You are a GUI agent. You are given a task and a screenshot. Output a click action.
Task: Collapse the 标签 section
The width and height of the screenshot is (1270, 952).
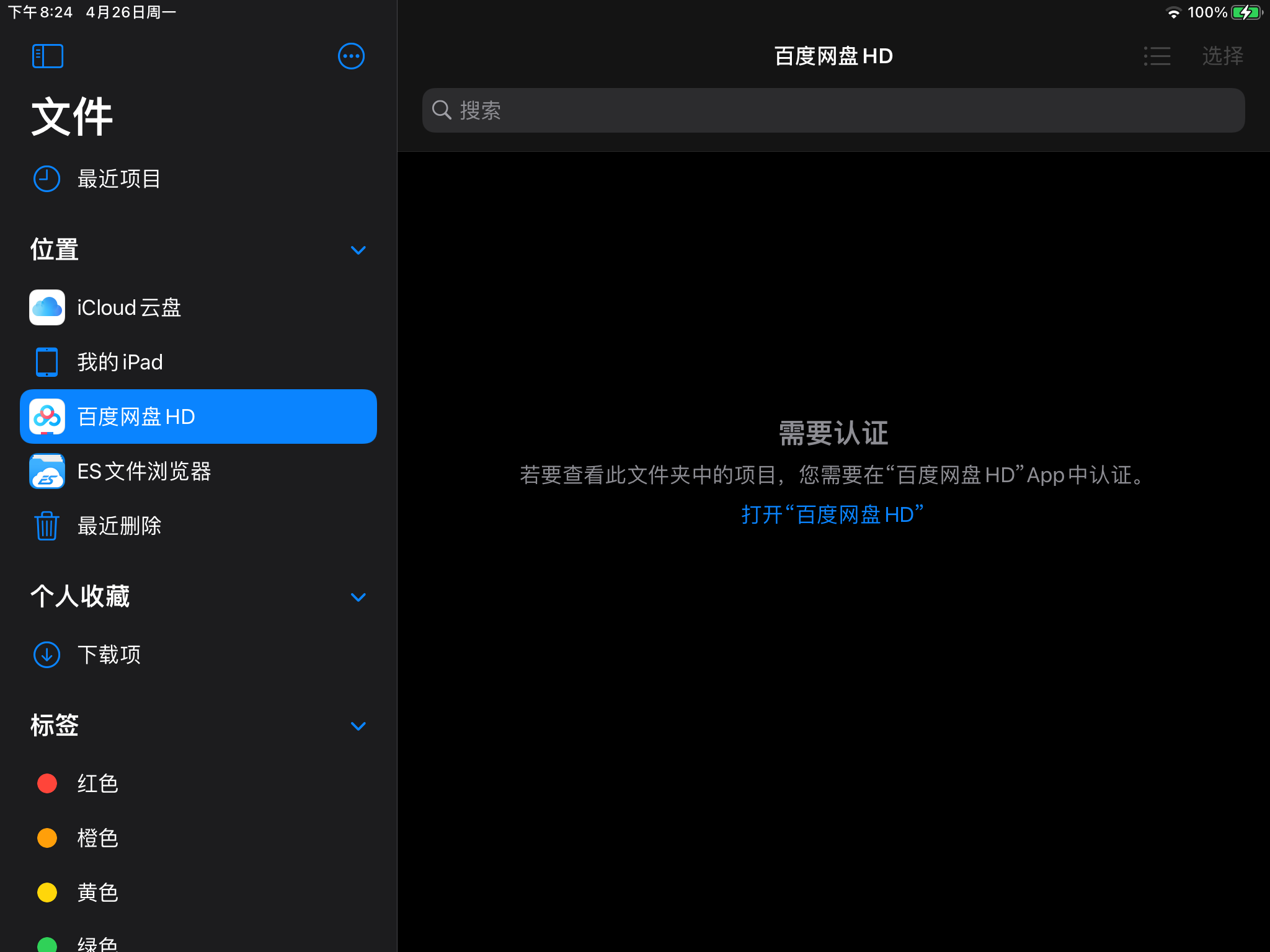(358, 726)
